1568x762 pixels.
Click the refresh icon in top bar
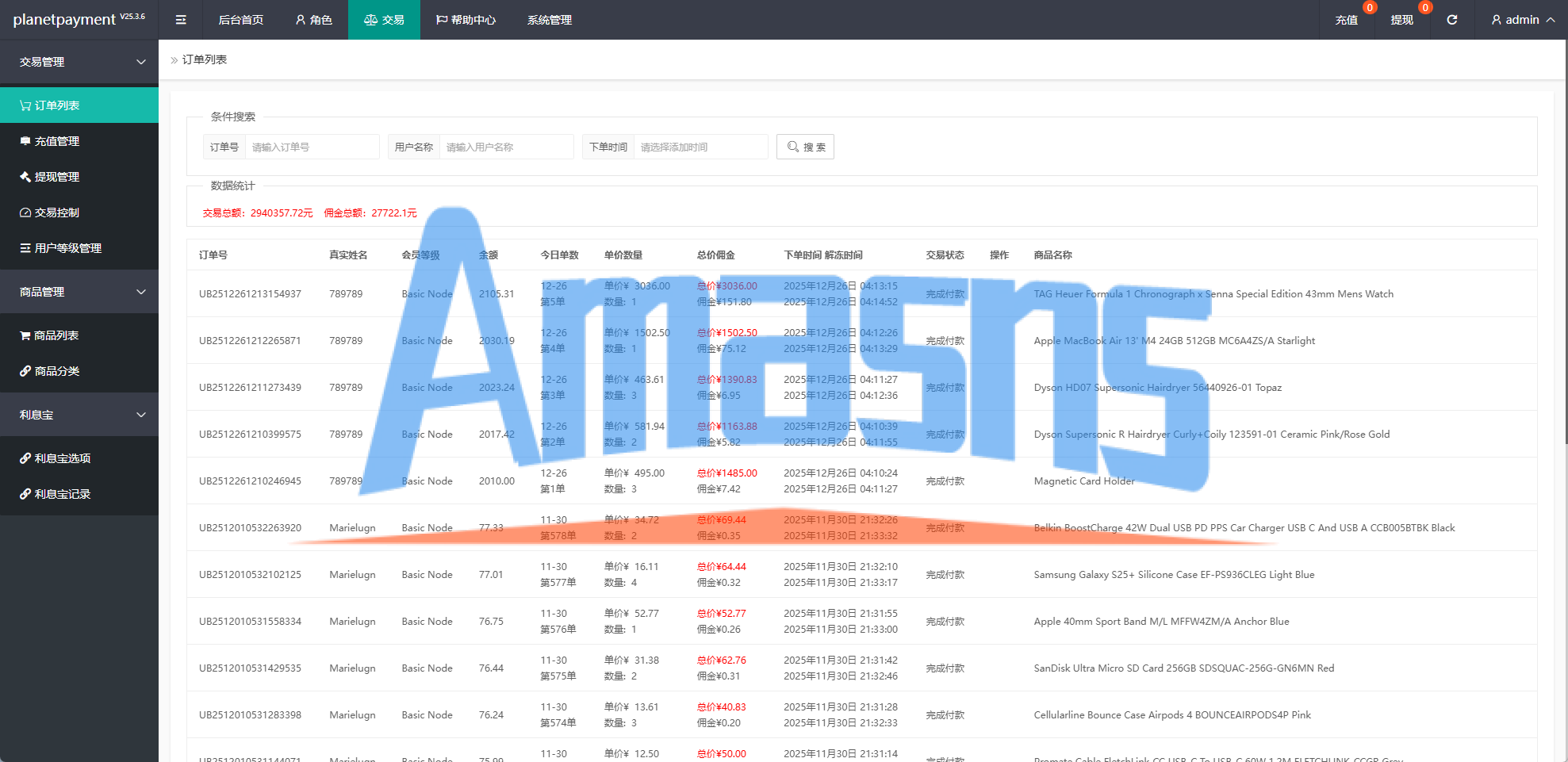(x=1451, y=20)
